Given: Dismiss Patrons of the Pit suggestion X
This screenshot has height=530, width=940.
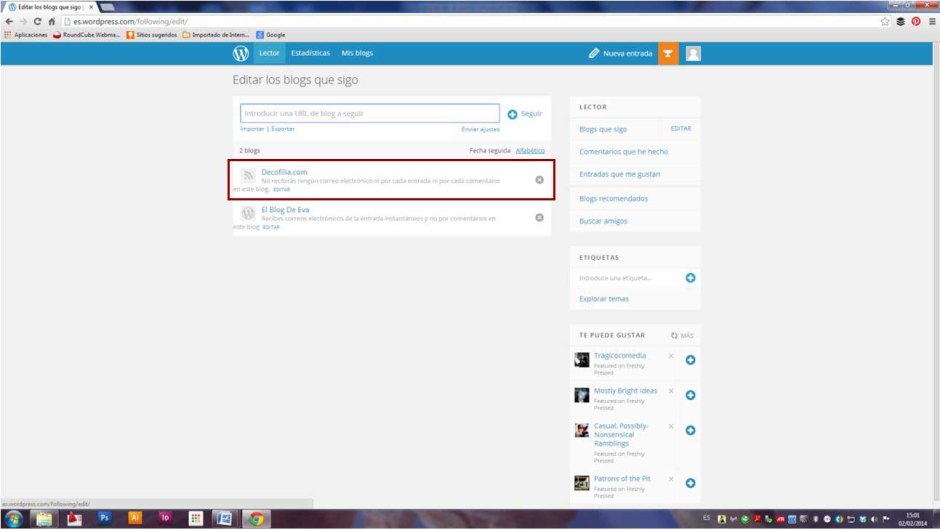Looking at the screenshot, I should tap(671, 479).
